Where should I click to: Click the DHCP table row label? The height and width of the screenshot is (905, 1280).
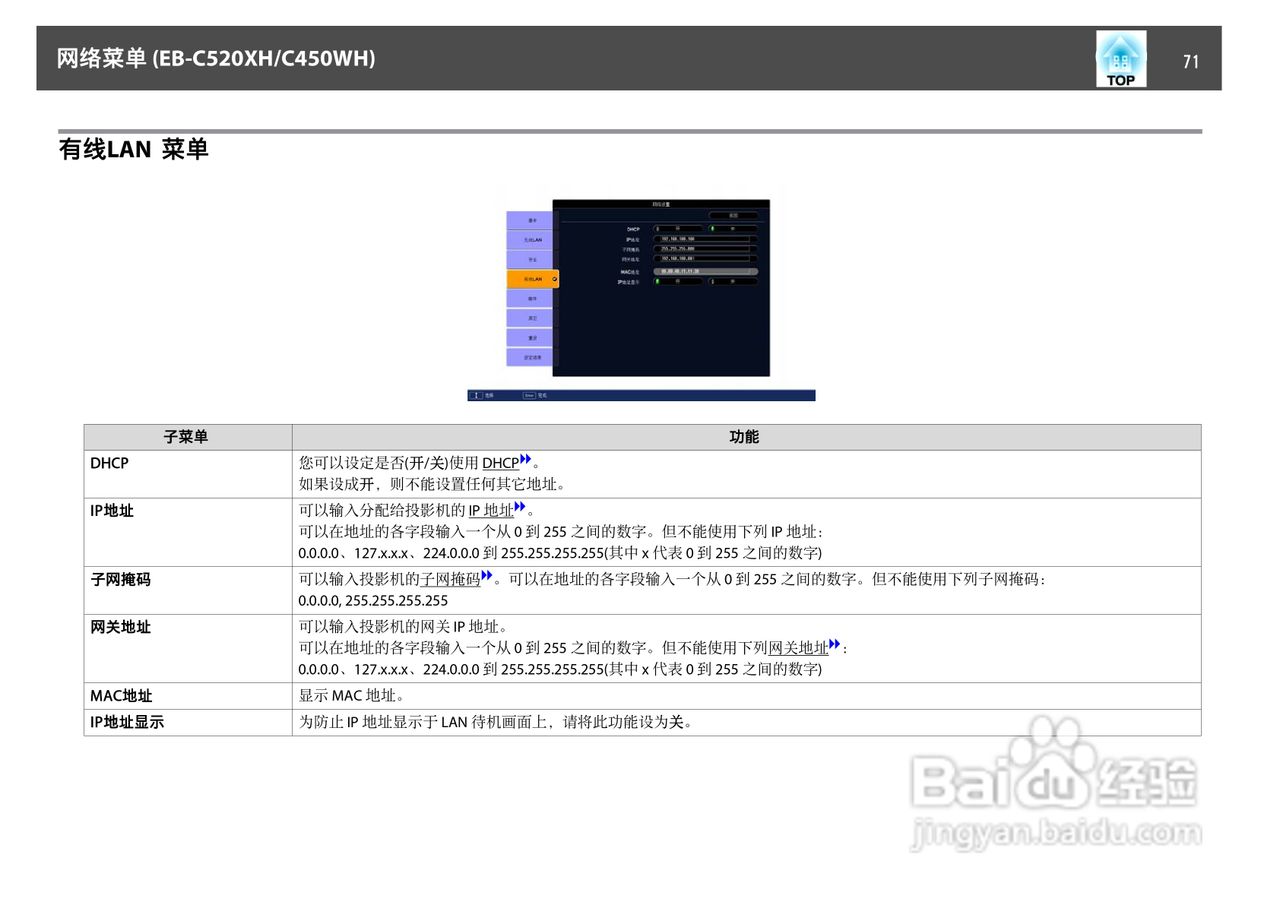(110, 463)
